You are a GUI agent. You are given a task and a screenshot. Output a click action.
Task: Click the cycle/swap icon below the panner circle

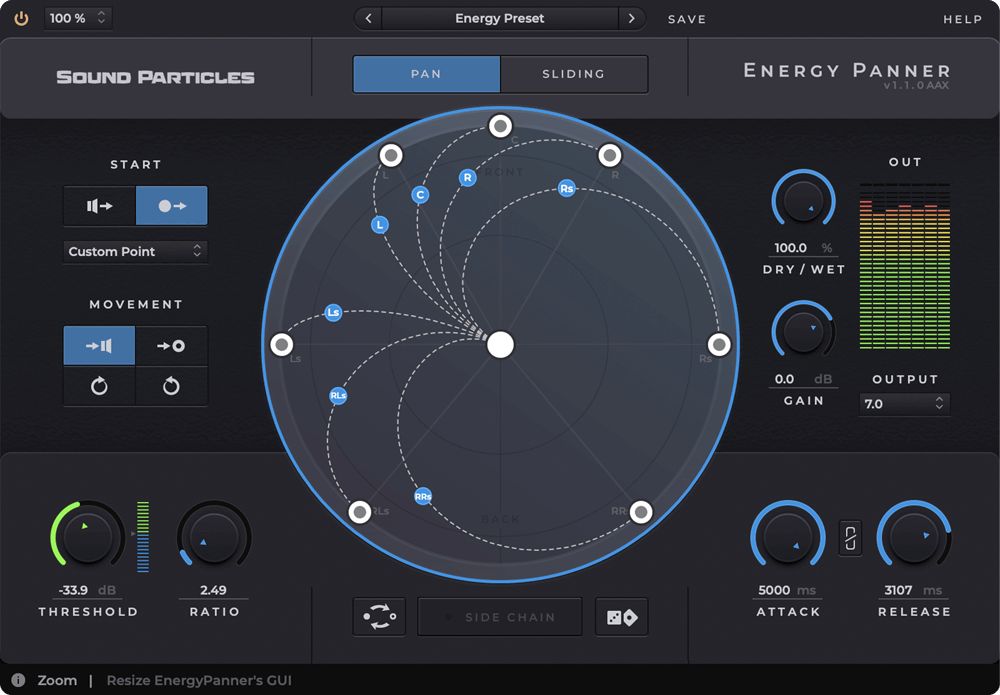[379, 616]
